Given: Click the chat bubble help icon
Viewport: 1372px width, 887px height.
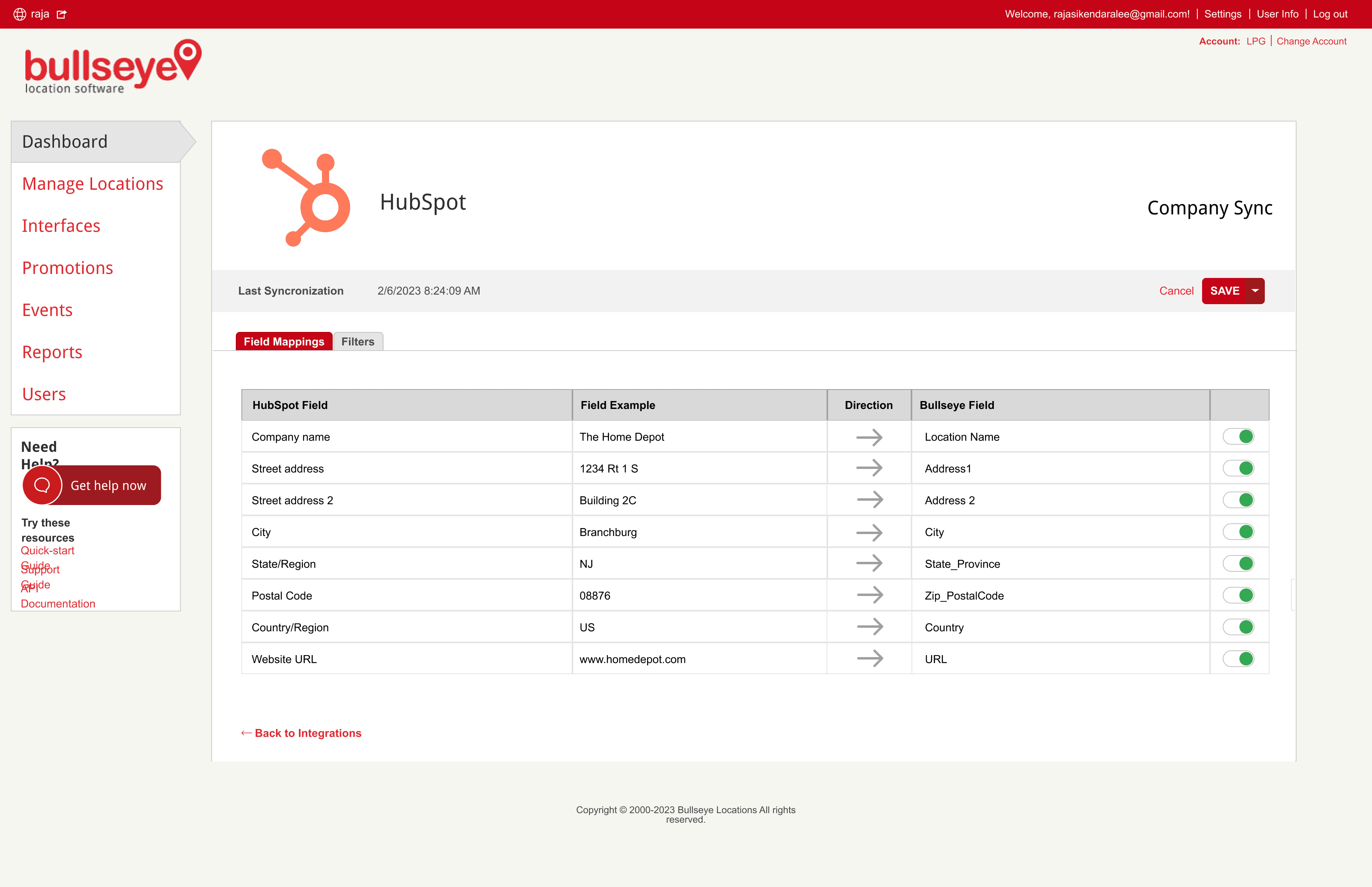Looking at the screenshot, I should coord(42,485).
